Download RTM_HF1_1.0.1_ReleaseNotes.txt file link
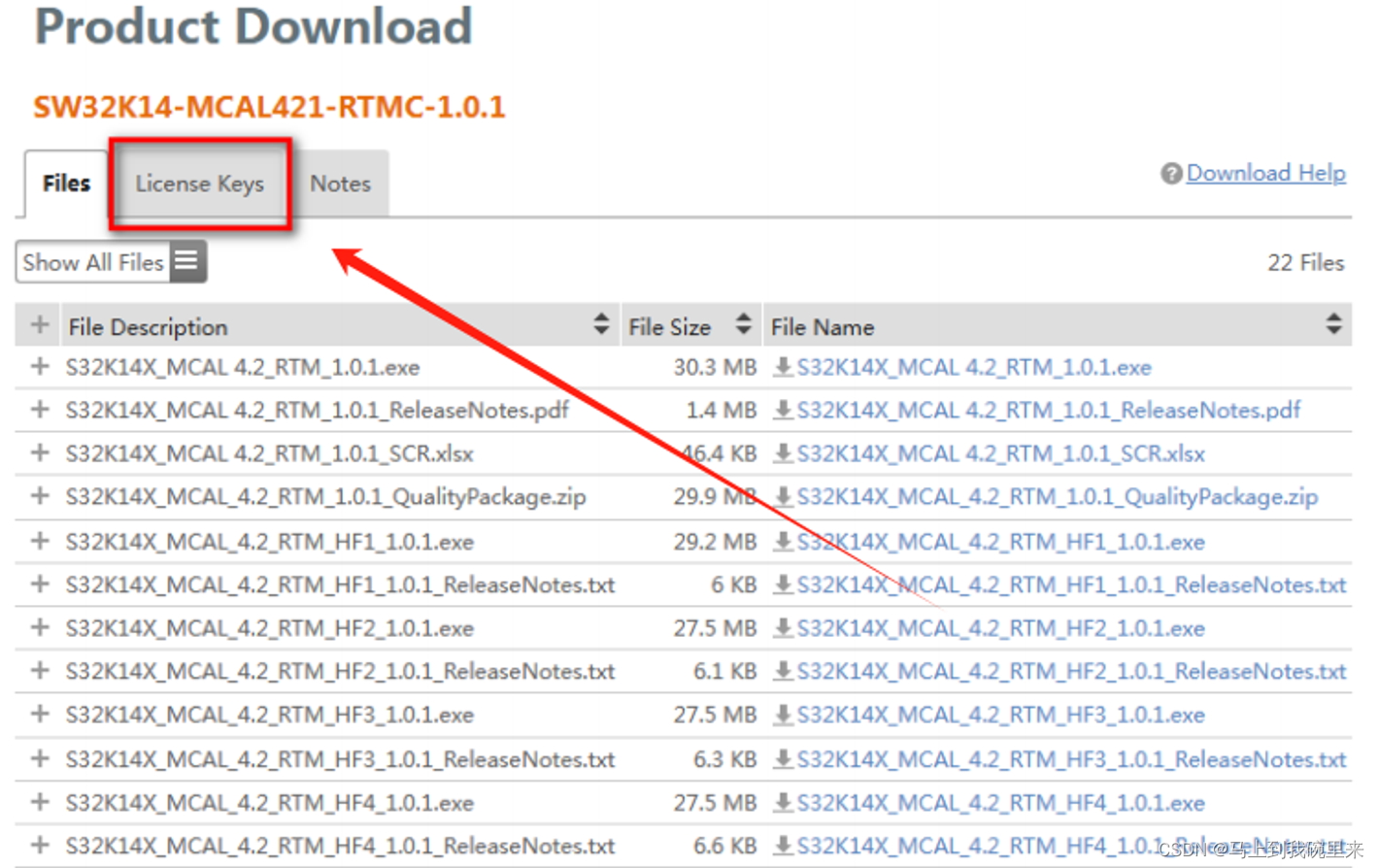Image resolution: width=1379 pixels, height=868 pixels. [1072, 584]
